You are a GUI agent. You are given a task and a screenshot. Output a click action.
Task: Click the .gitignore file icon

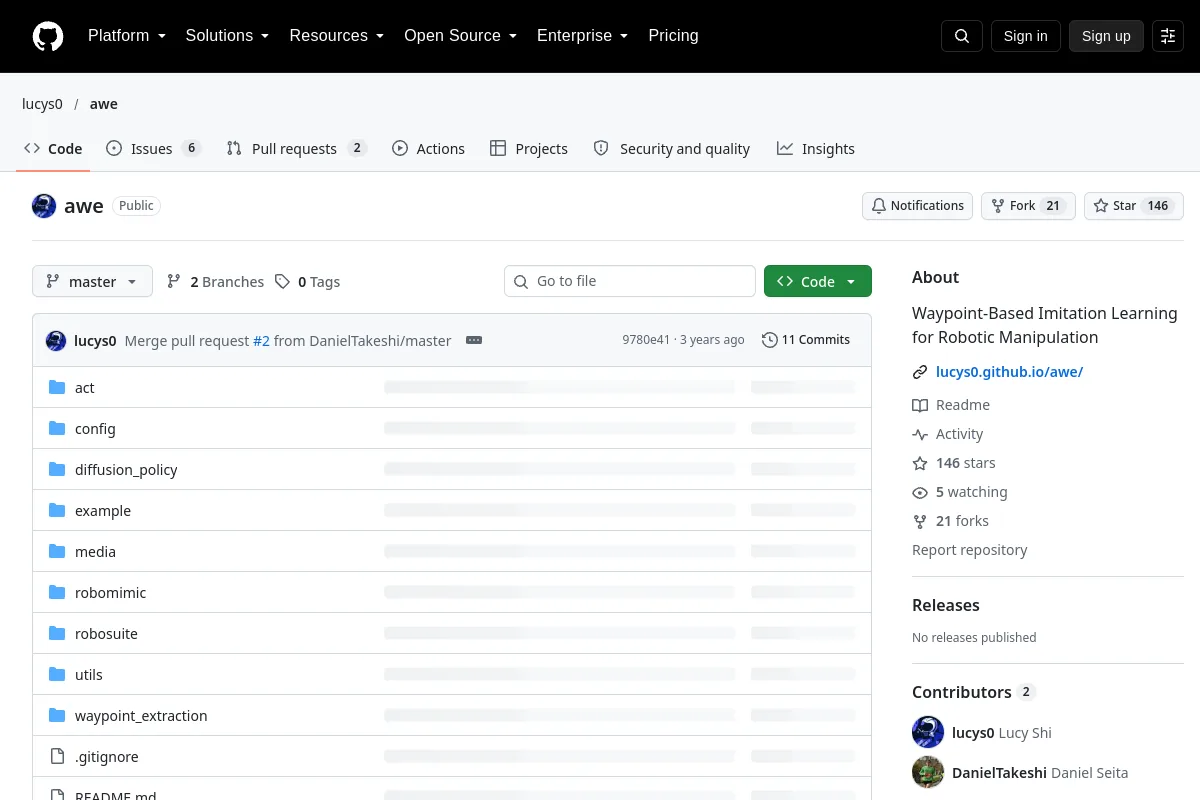tap(57, 756)
